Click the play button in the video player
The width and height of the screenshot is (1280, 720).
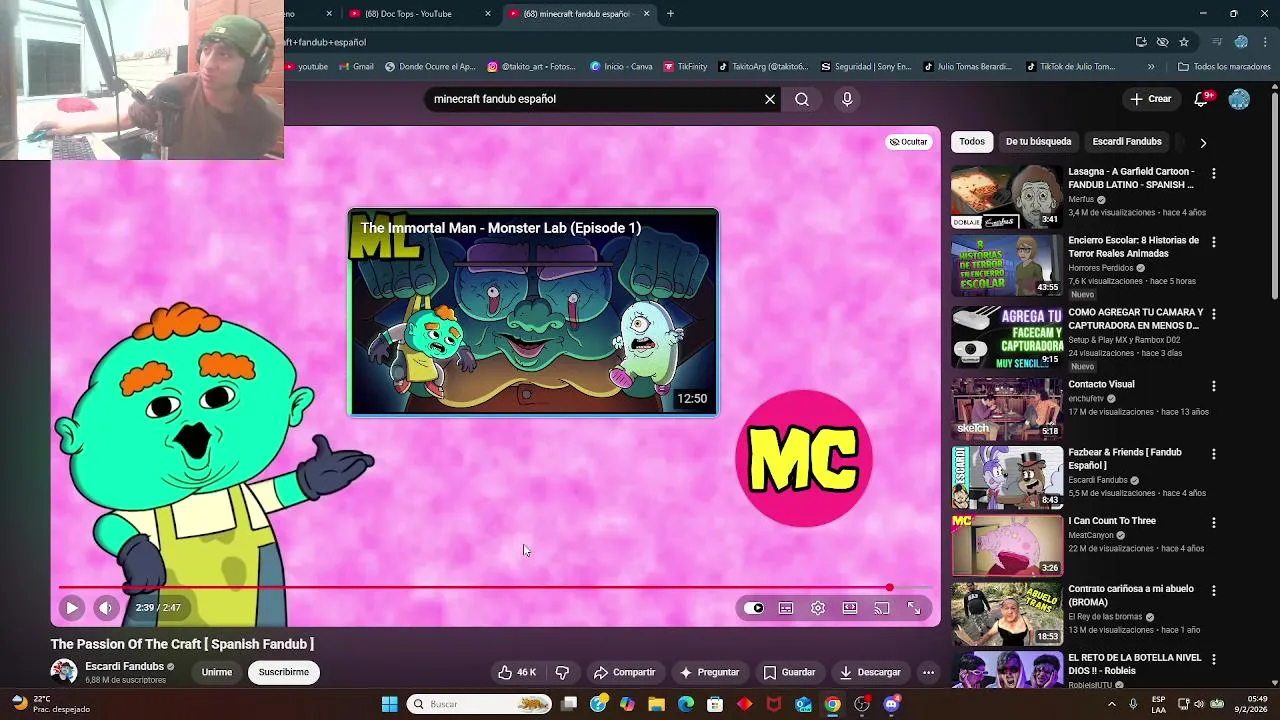(x=72, y=608)
